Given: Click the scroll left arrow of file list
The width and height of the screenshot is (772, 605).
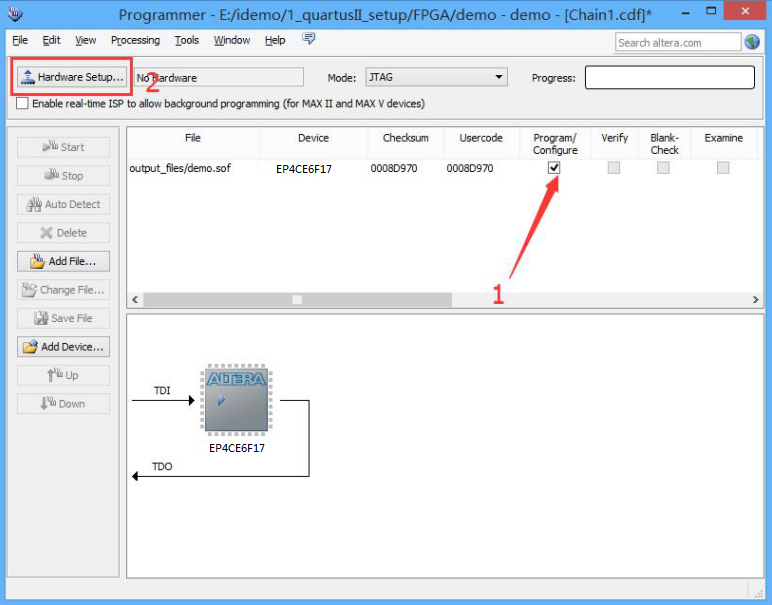Looking at the screenshot, I should (x=135, y=300).
